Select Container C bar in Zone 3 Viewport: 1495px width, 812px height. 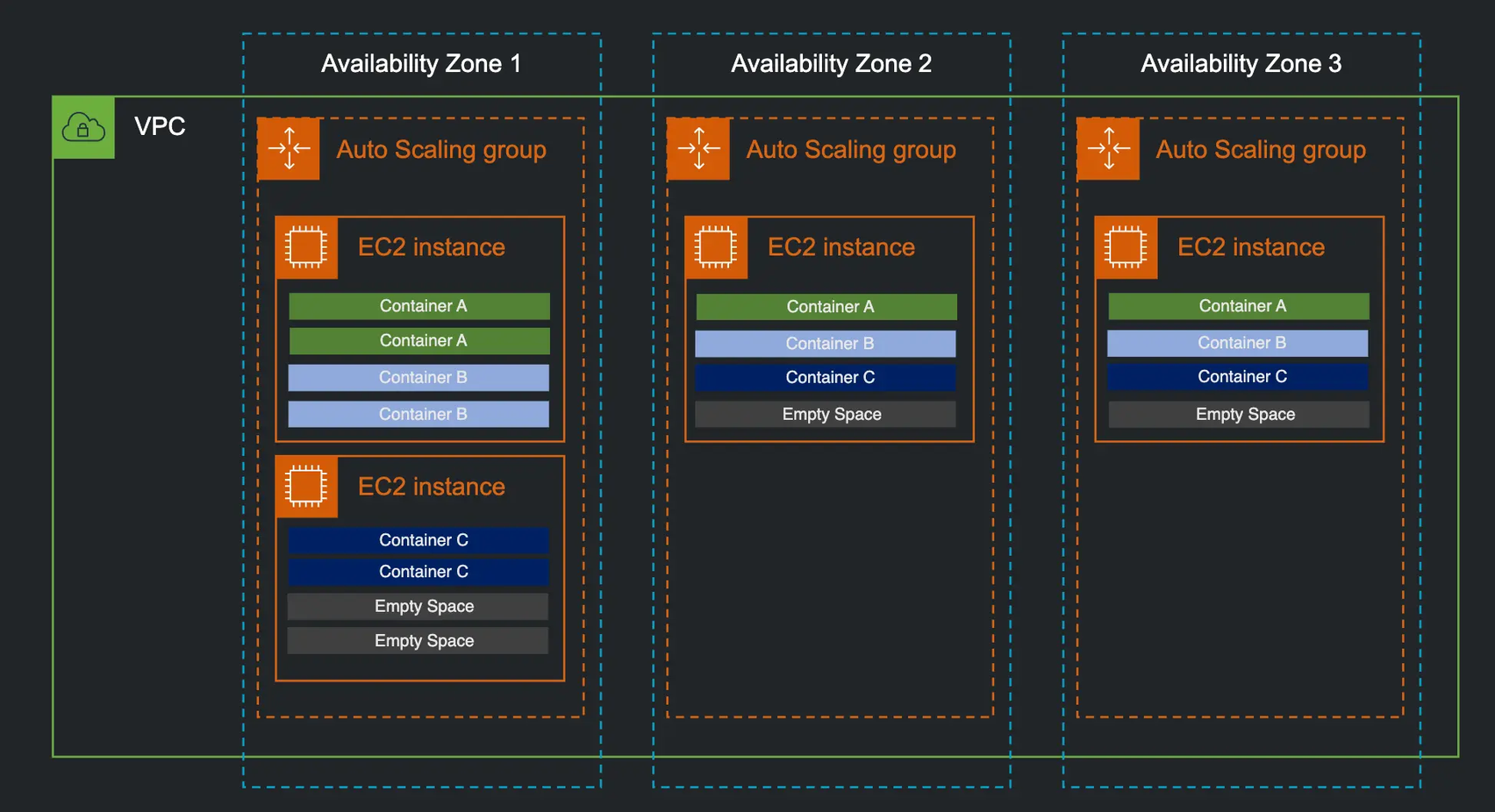click(x=1238, y=377)
